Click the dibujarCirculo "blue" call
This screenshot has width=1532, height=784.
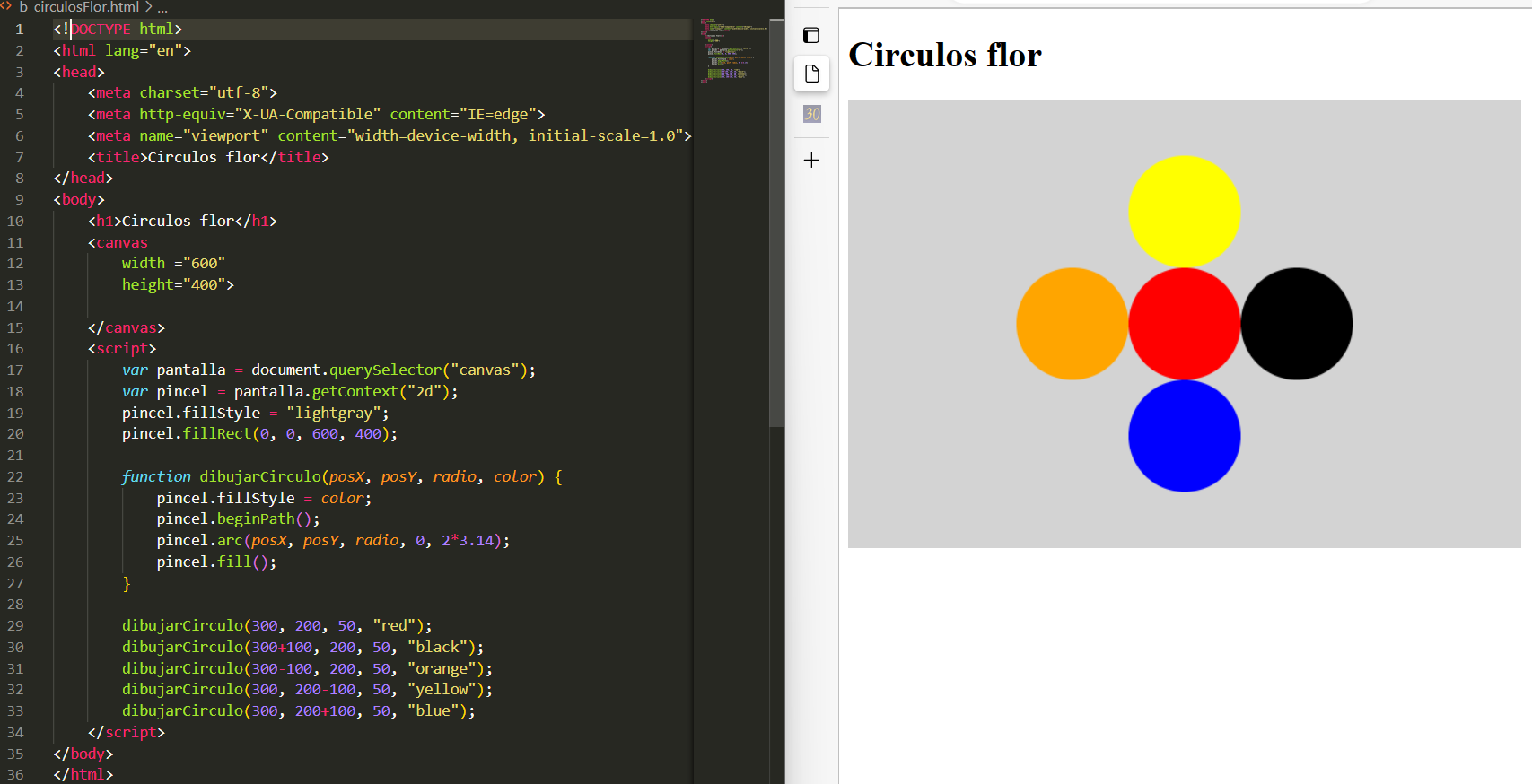point(299,711)
